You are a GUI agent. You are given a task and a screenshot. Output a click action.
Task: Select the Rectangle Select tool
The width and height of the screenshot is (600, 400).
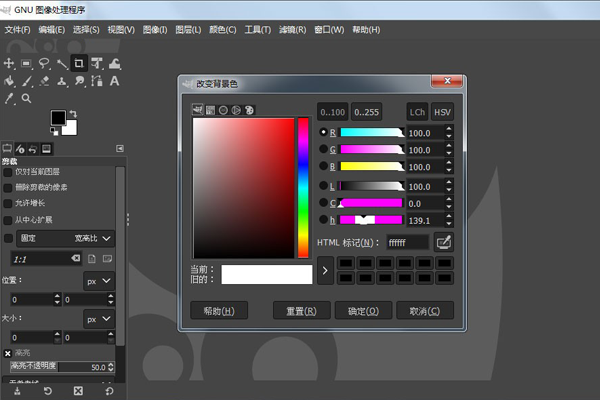point(26,63)
